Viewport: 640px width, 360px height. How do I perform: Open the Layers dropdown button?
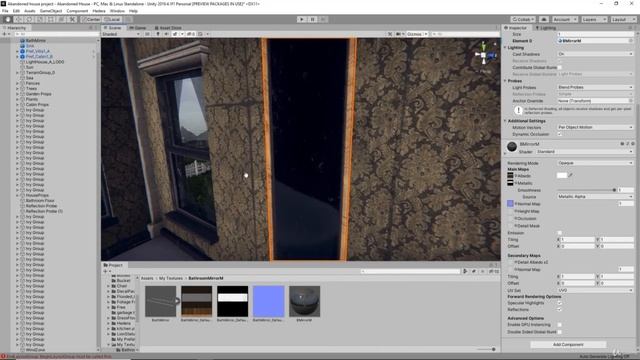pyautogui.click(x=593, y=19)
